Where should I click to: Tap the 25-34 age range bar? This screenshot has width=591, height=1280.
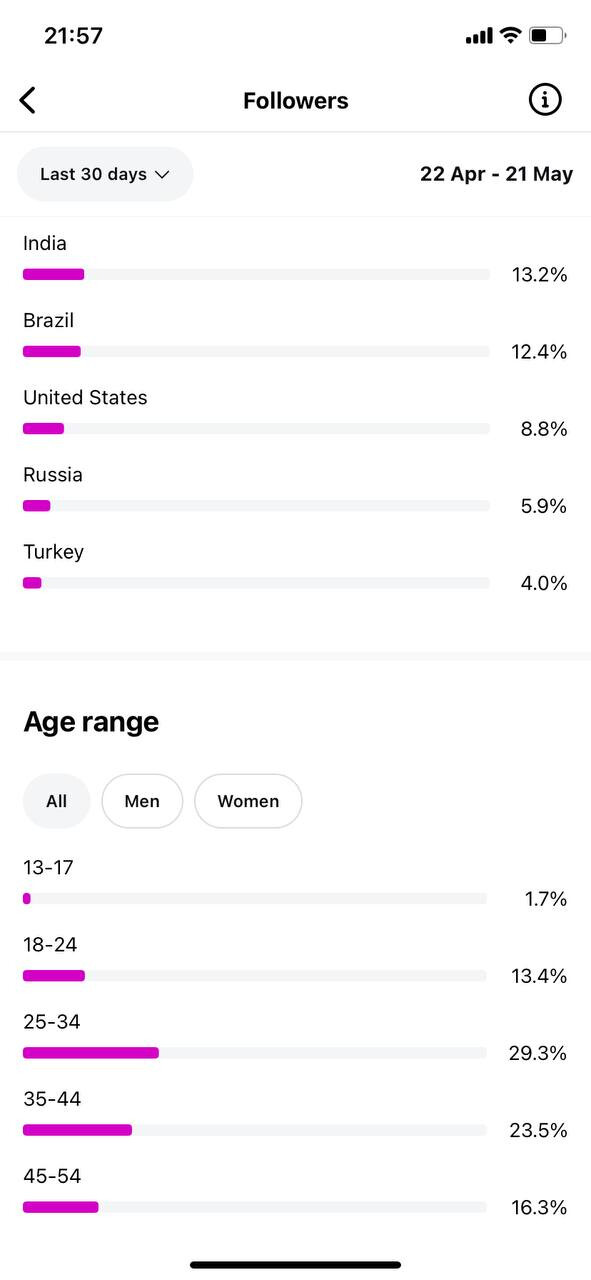[x=255, y=1053]
